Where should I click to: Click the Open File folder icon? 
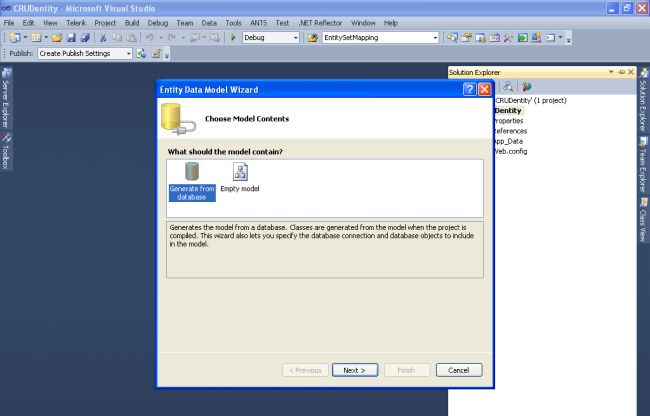[57, 38]
